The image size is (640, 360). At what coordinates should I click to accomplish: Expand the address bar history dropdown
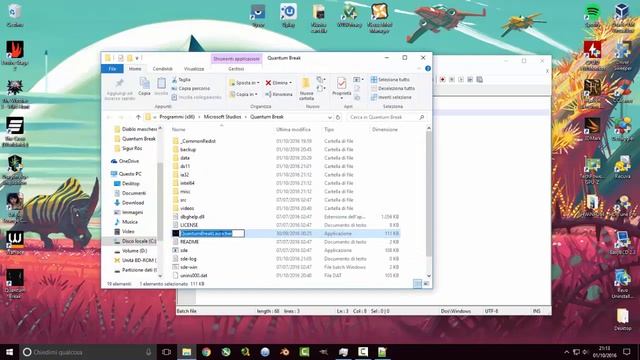click(x=330, y=117)
